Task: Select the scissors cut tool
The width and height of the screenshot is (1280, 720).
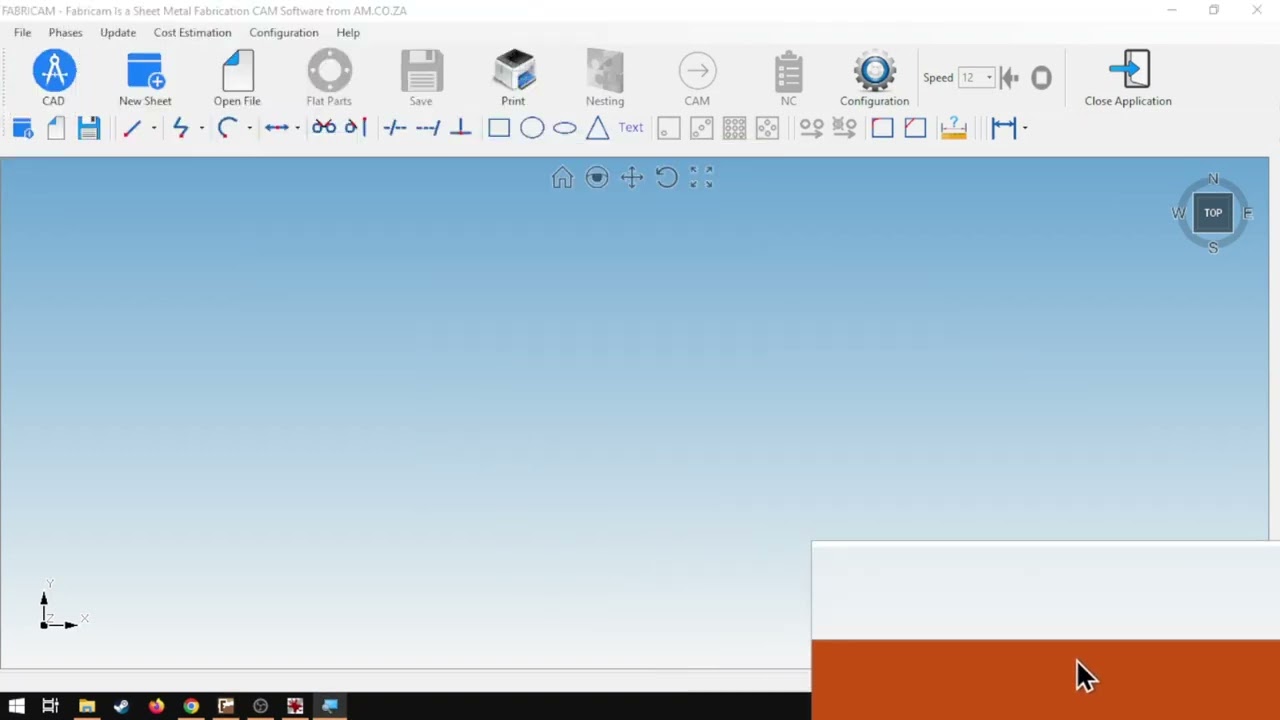Action: click(324, 128)
